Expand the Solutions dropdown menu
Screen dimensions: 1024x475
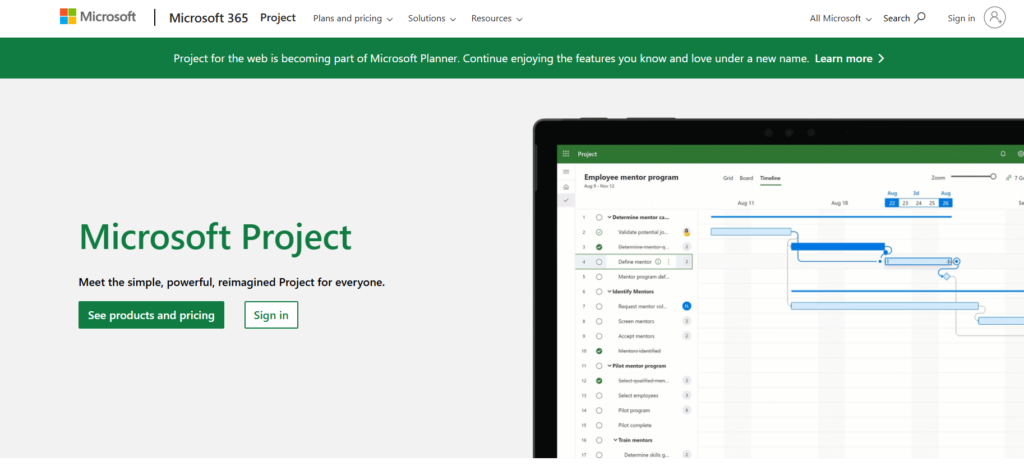(432, 18)
